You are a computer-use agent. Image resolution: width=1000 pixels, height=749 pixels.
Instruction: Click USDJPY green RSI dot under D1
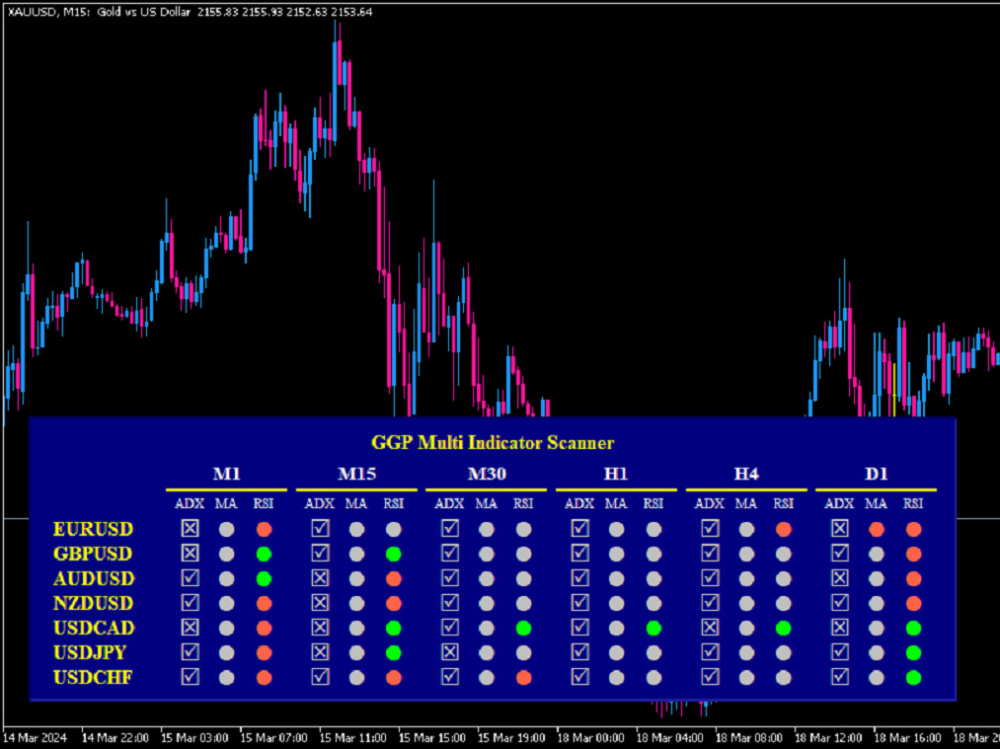pyautogui.click(x=914, y=653)
